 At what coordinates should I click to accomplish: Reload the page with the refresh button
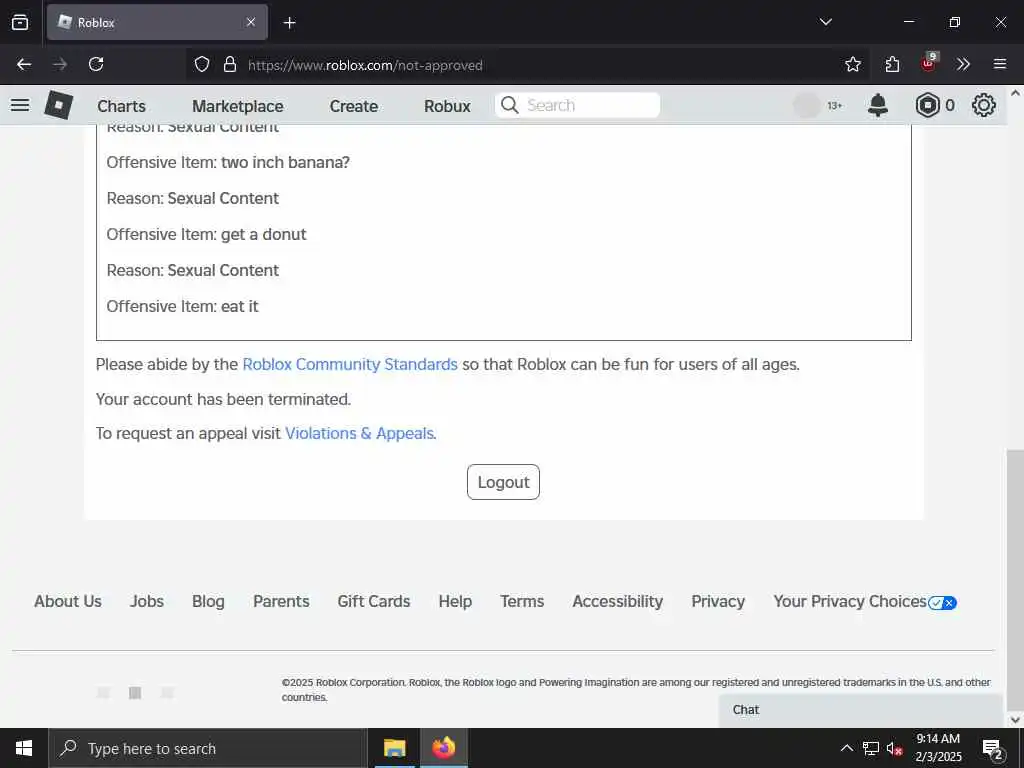(x=96, y=64)
